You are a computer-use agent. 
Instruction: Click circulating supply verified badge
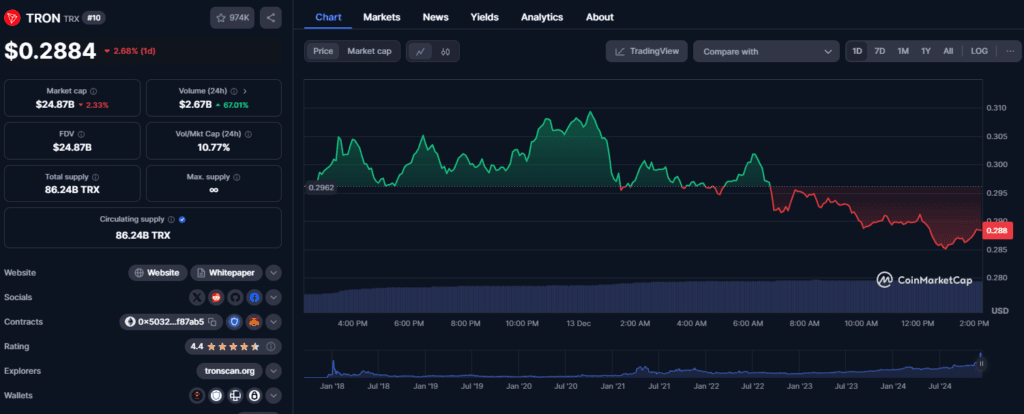(x=182, y=220)
